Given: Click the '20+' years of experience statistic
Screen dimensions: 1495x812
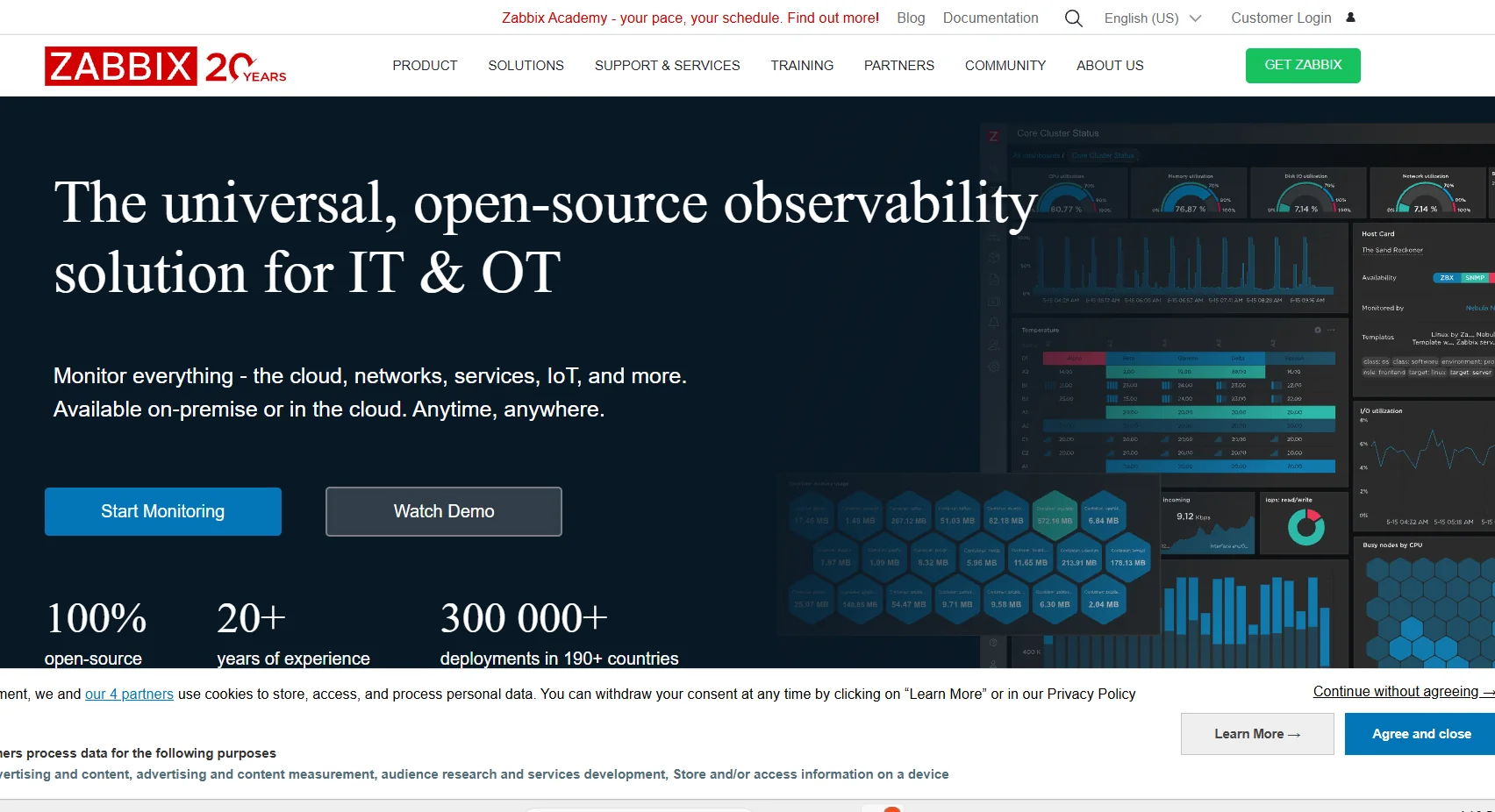Looking at the screenshot, I should point(251,618).
